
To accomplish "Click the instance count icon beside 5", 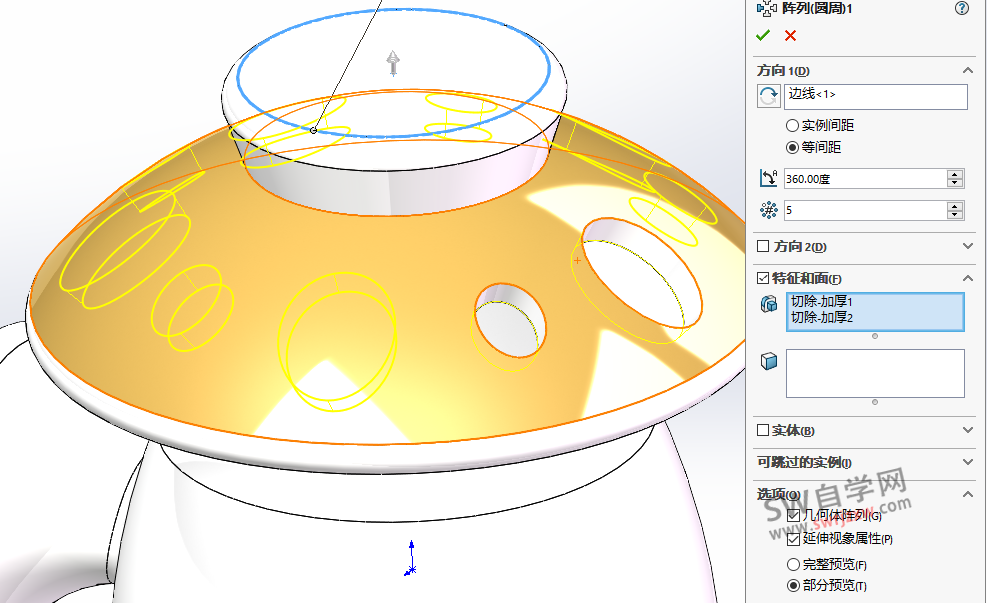I will pos(768,210).
